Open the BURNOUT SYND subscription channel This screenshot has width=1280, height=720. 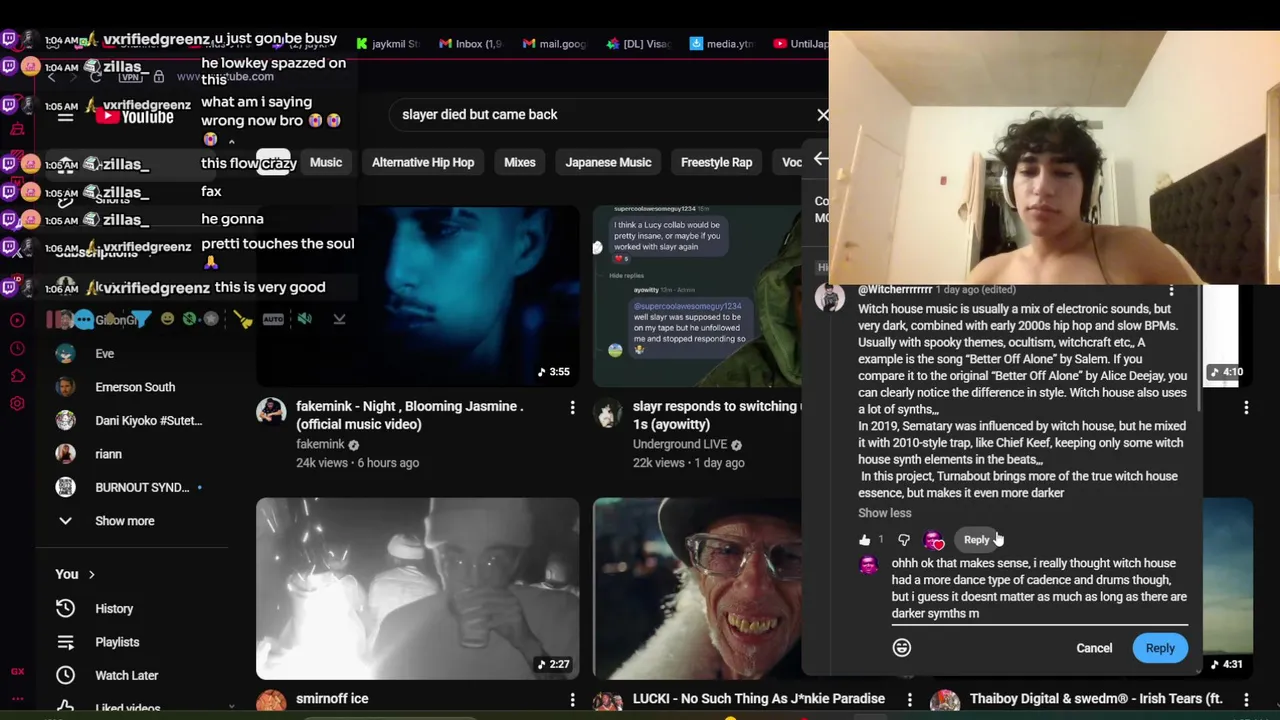pyautogui.click(x=141, y=487)
